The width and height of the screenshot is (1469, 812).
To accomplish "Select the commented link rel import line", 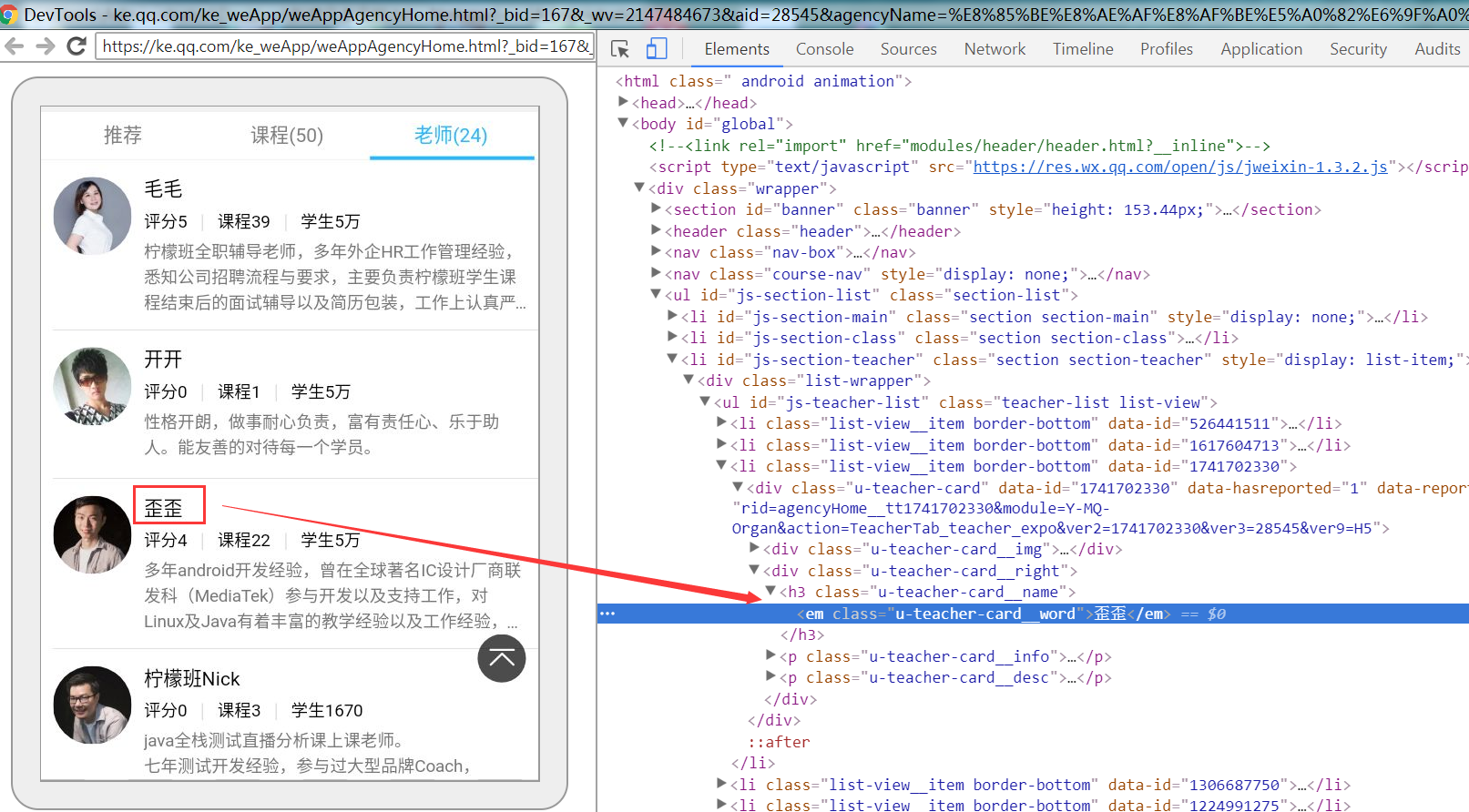I will (959, 146).
